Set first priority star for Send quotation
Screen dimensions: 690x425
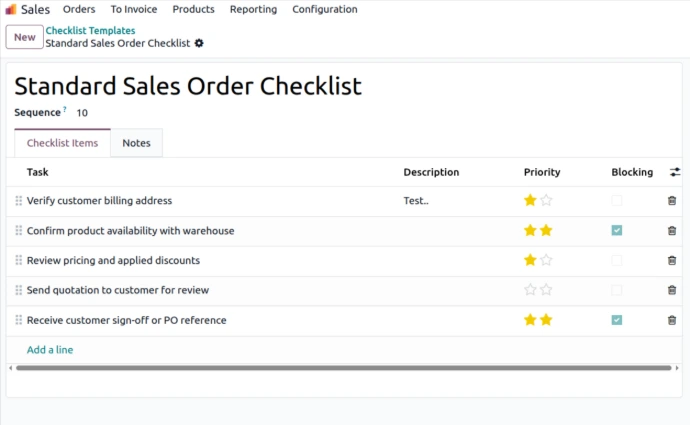pyautogui.click(x=530, y=290)
